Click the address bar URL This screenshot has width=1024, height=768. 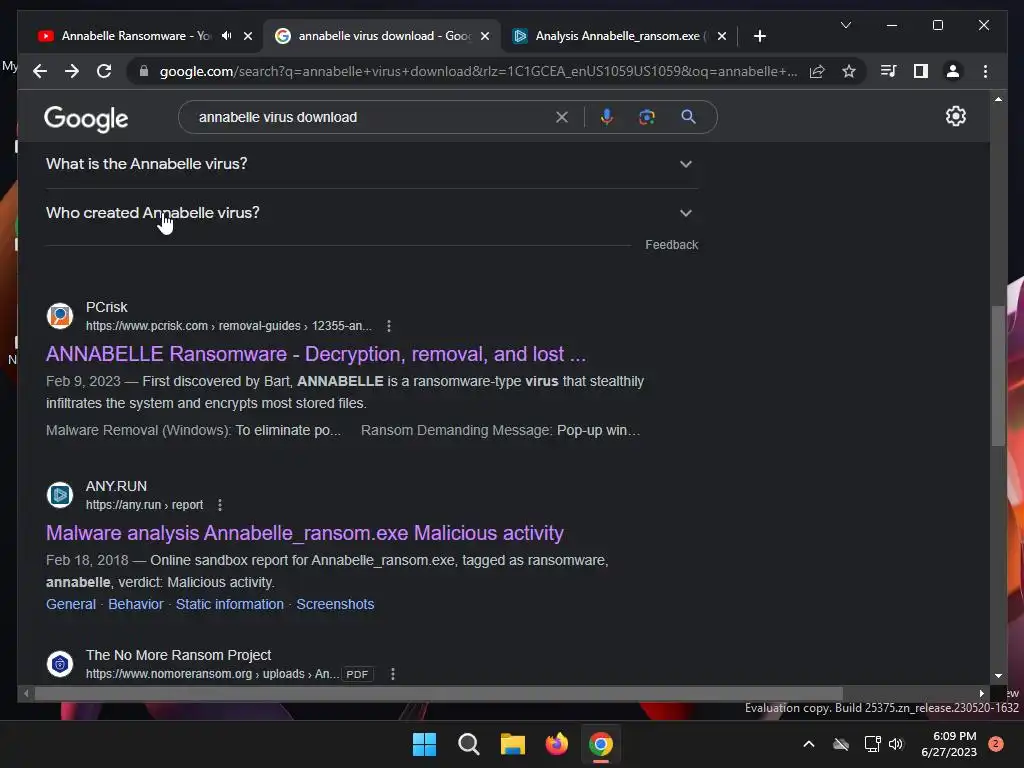[x=478, y=71]
